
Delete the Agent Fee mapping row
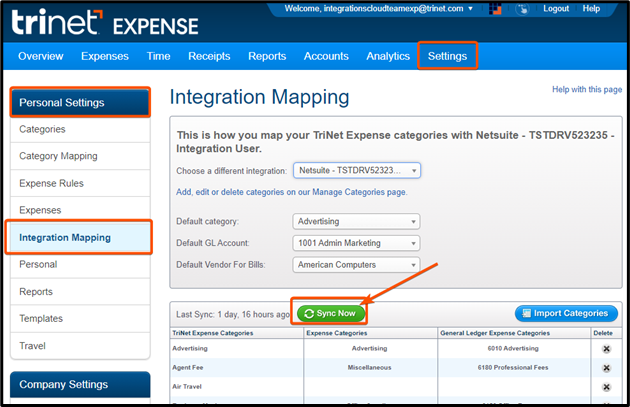(606, 368)
